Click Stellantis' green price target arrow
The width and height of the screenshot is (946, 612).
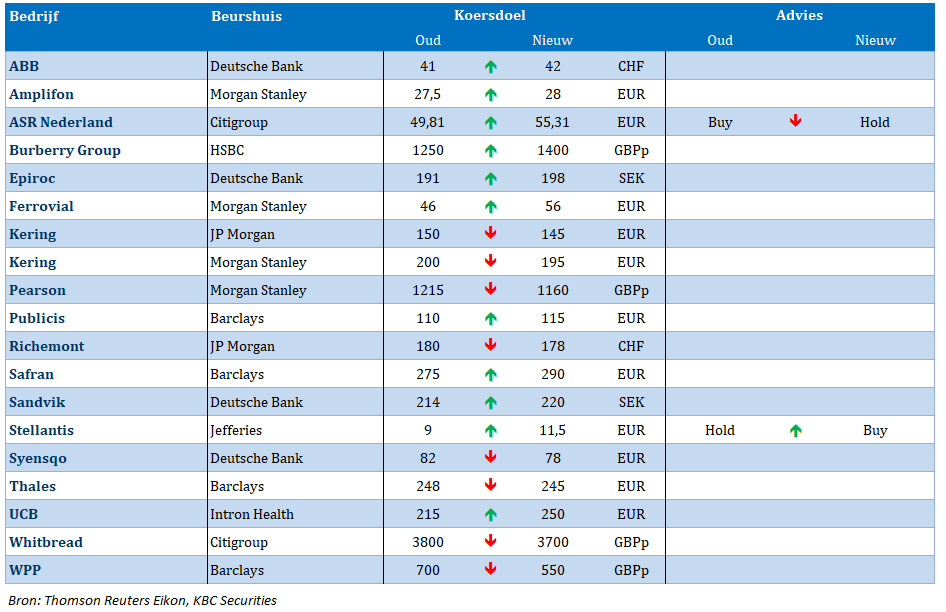point(490,431)
